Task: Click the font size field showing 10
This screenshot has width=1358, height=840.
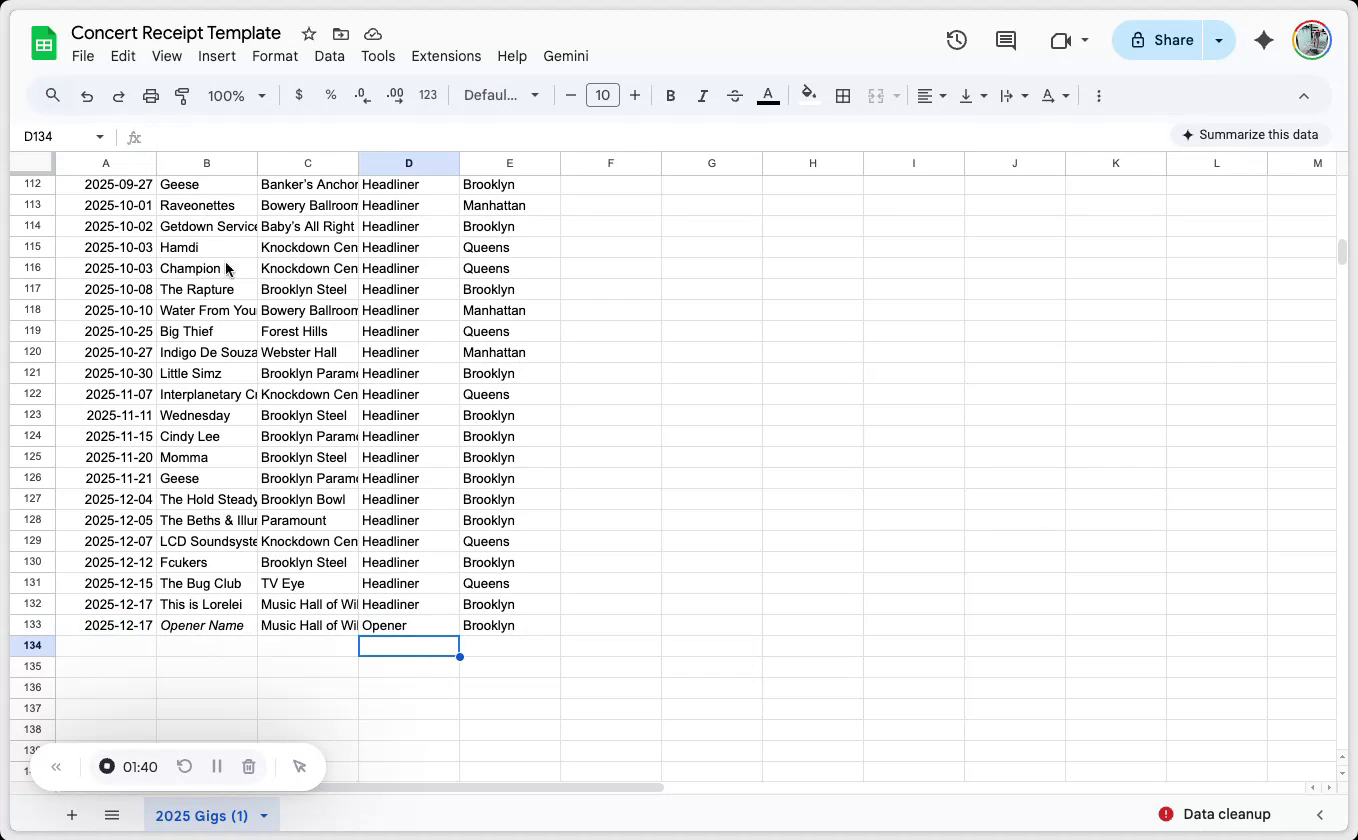Action: coord(602,95)
